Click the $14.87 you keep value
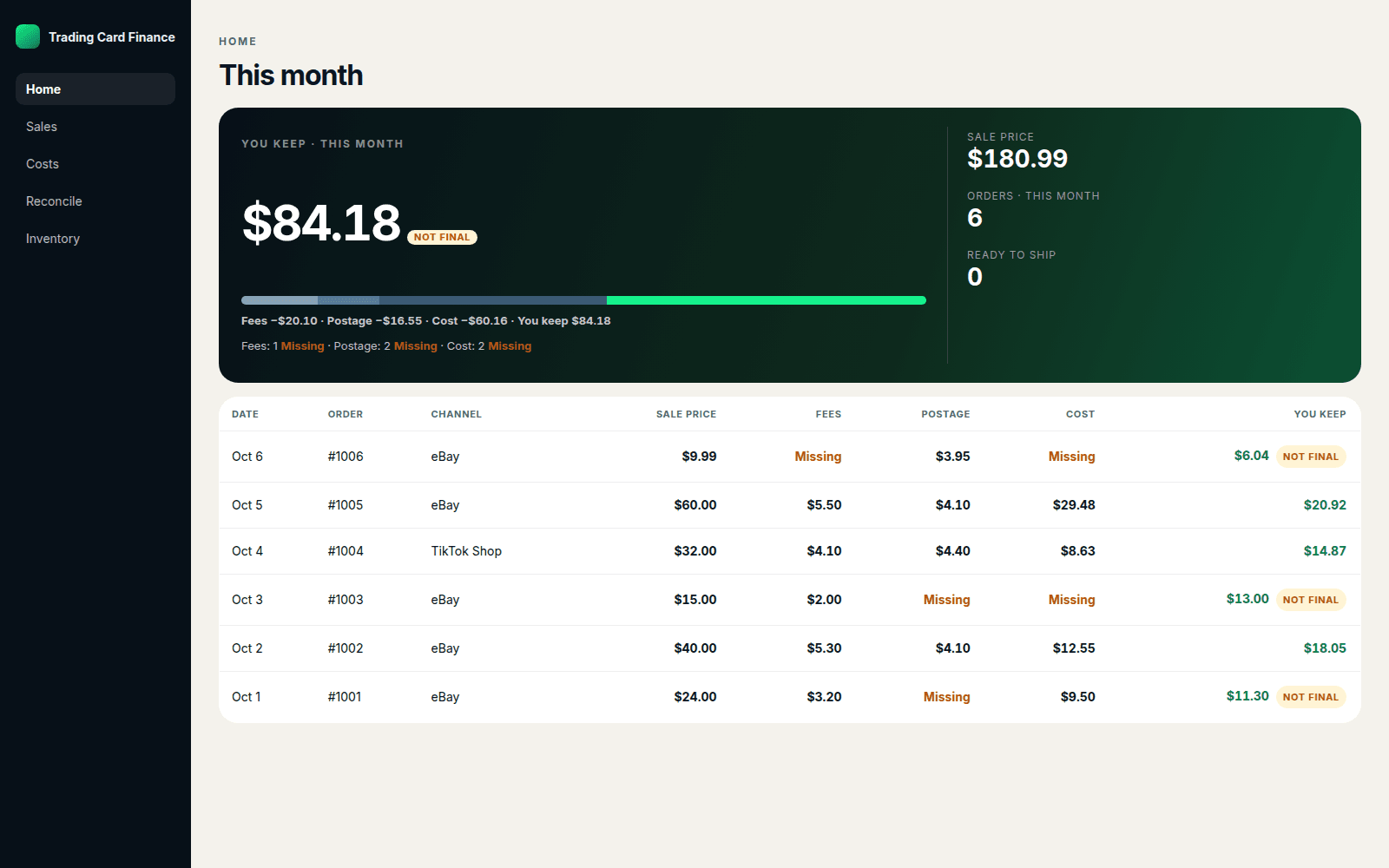Viewport: 1389px width, 868px height. [x=1325, y=551]
